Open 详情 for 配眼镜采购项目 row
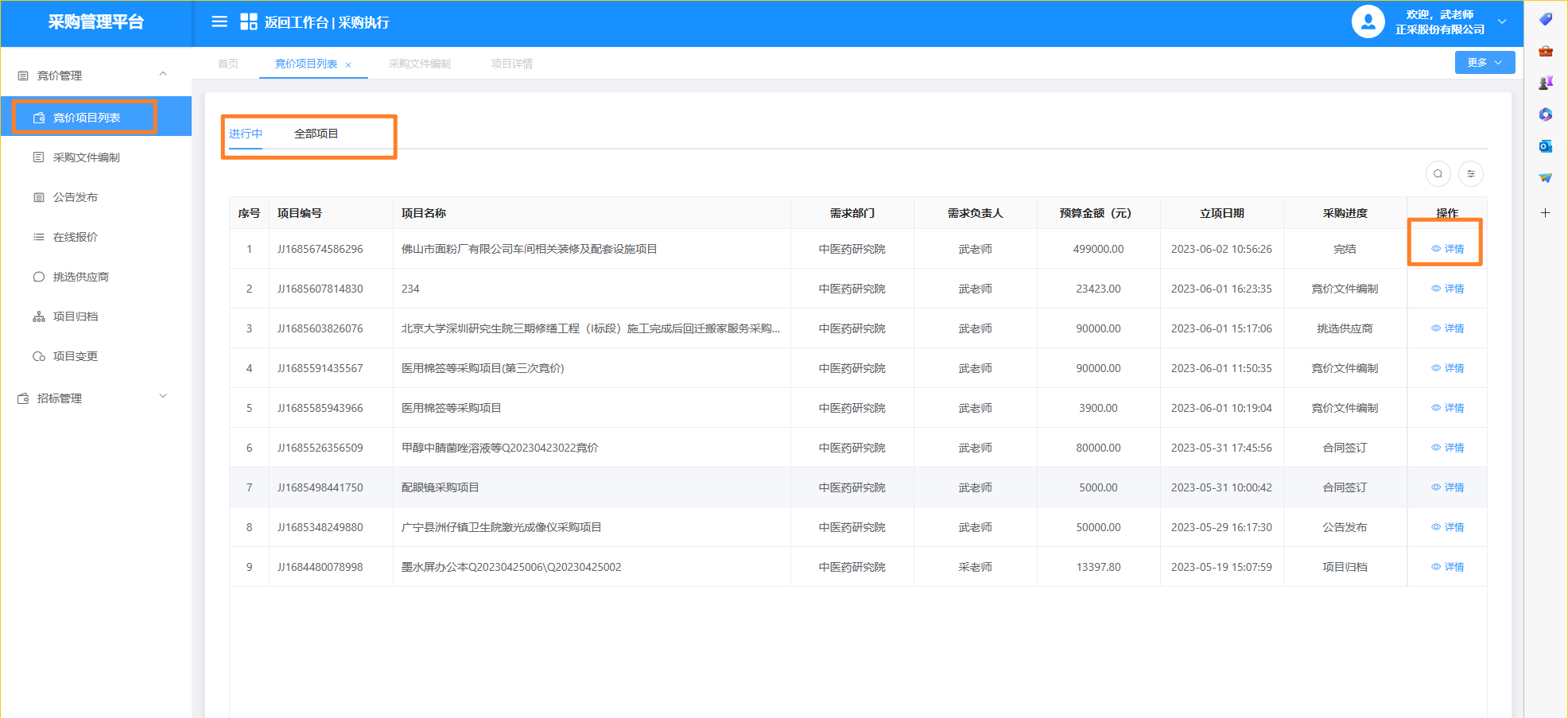Viewport: 1568px width, 718px height. 1448,487
